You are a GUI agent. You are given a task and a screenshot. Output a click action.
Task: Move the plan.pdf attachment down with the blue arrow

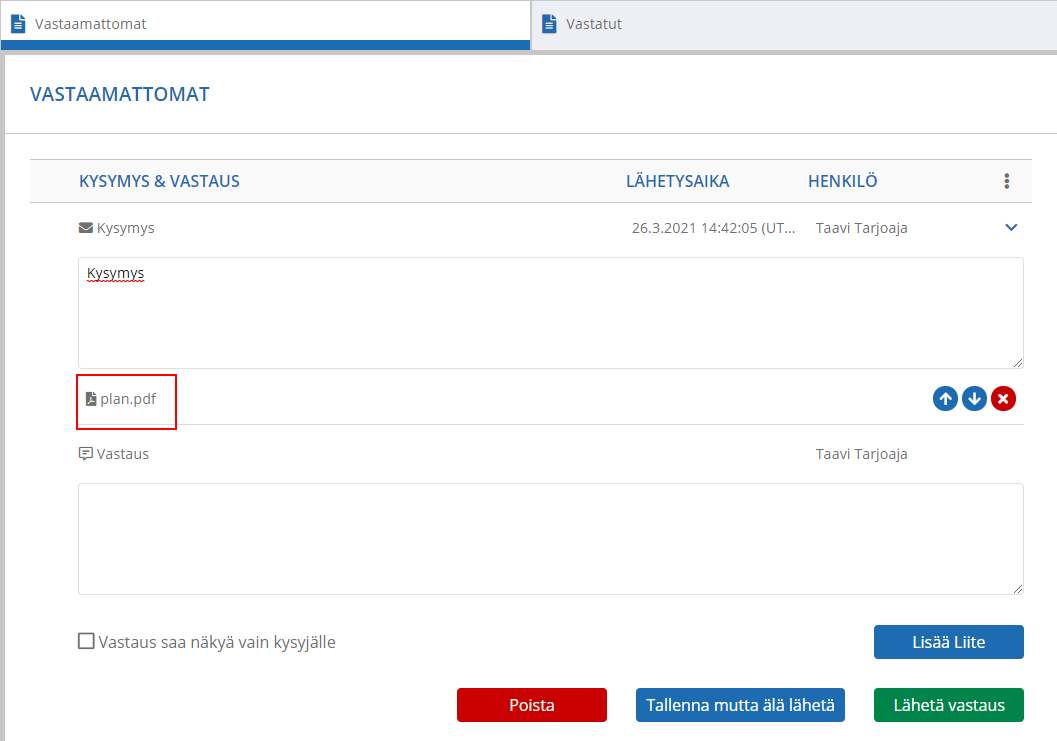[x=974, y=398]
